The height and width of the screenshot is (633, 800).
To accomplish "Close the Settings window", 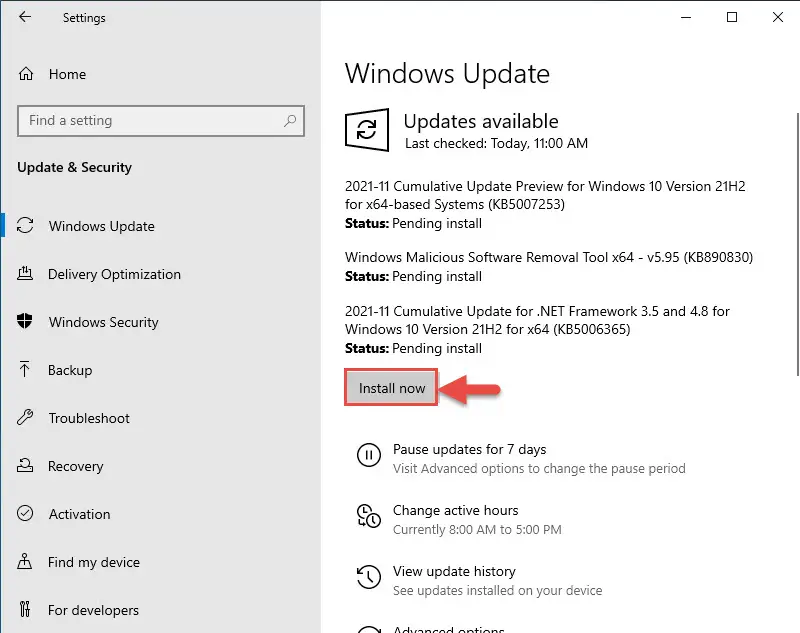I will 778,17.
